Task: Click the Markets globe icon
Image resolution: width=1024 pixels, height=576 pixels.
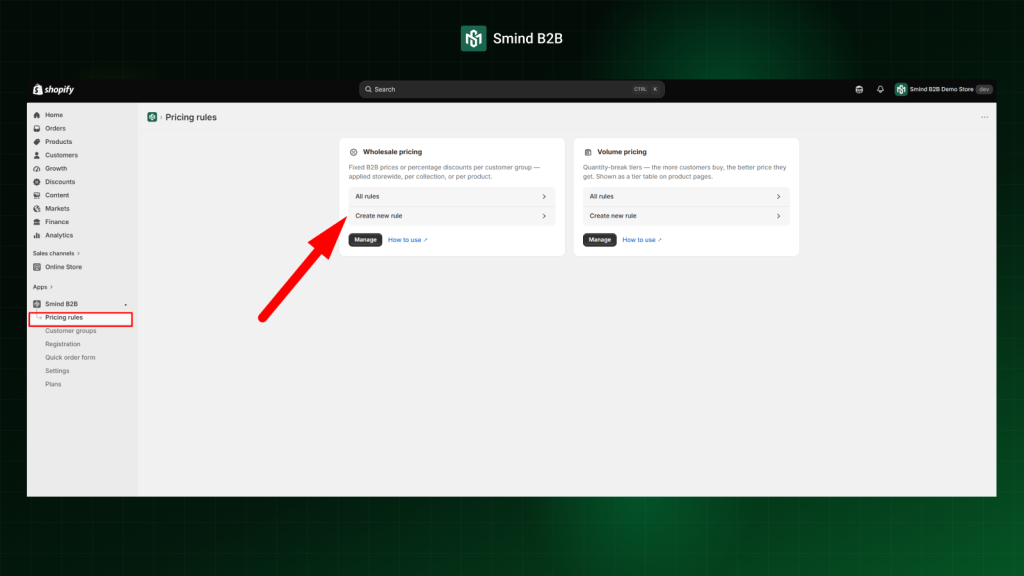Action: [x=37, y=209]
